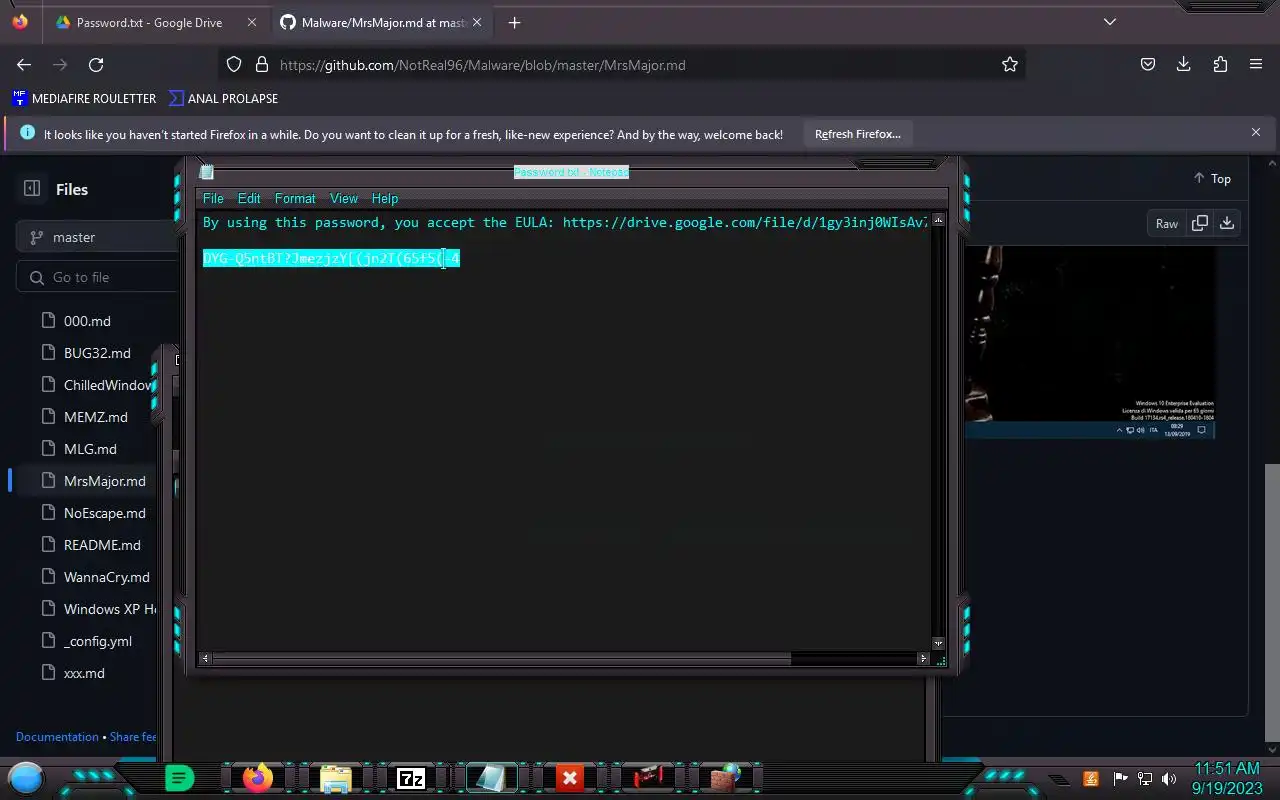Viewport: 1280px width, 800px height.
Task: Jump to Top of GitHub file
Action: [1212, 178]
